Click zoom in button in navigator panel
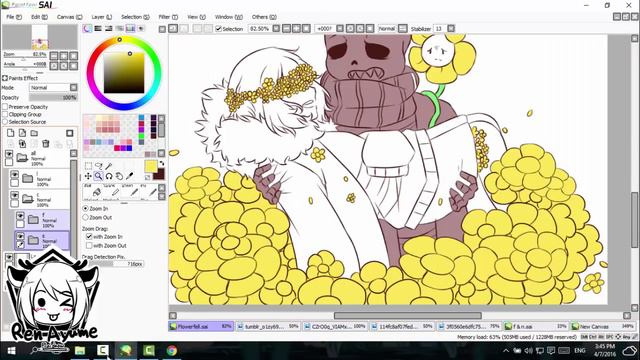The image size is (640, 360). pos(64,56)
